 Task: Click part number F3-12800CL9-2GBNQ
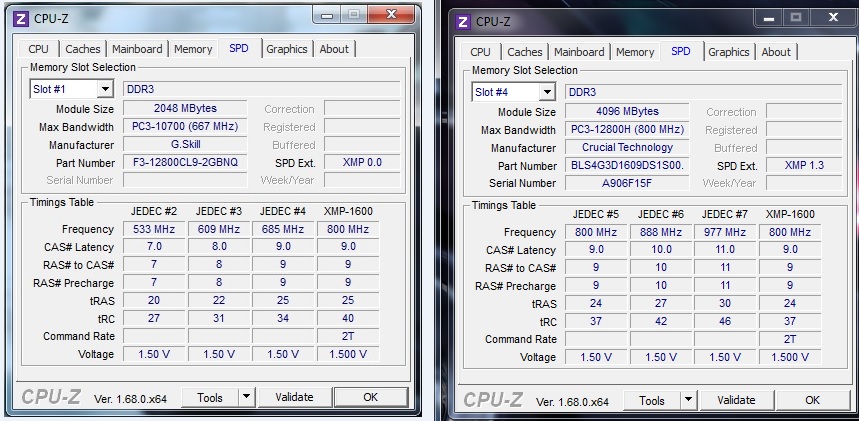(x=185, y=162)
